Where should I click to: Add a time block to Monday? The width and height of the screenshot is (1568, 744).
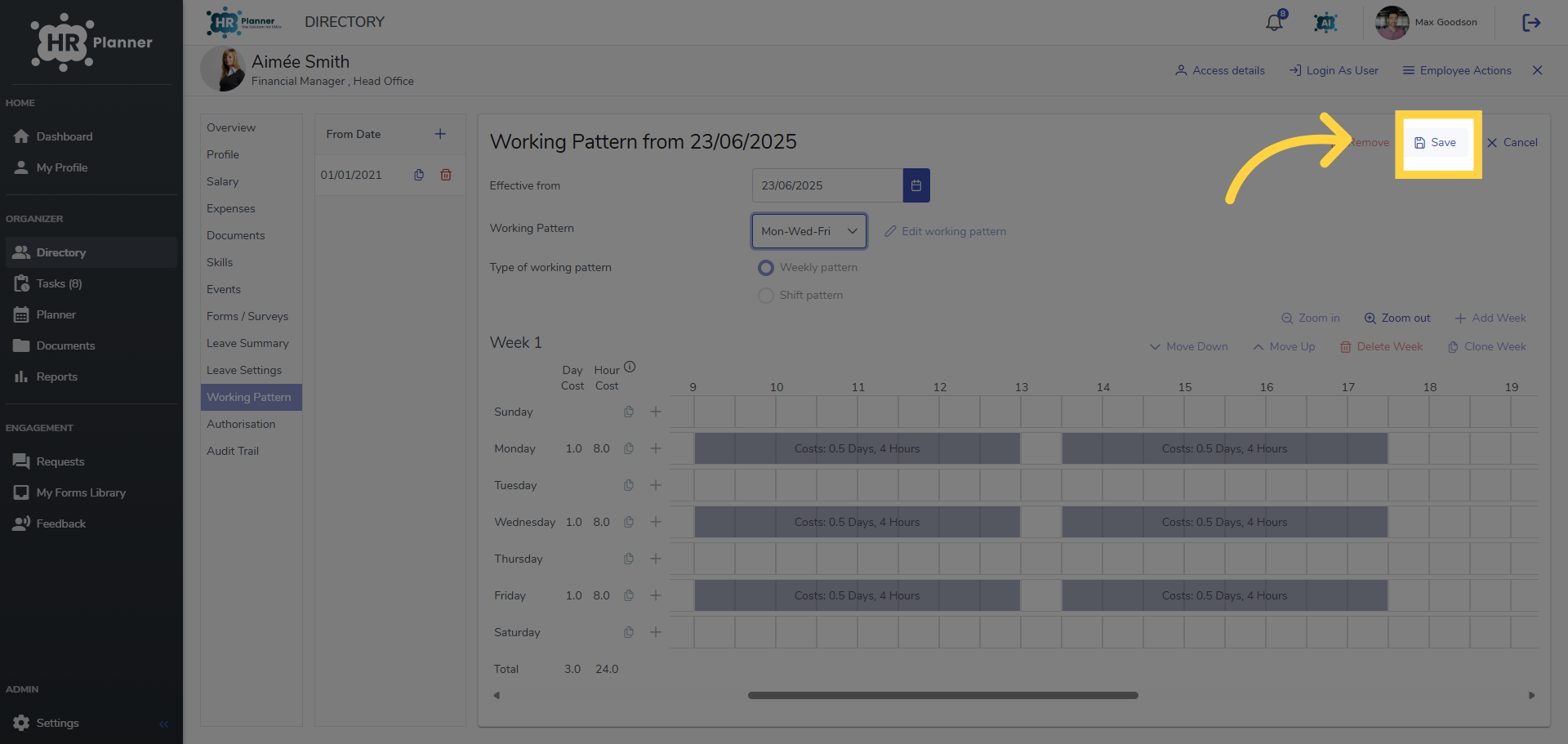coord(656,448)
